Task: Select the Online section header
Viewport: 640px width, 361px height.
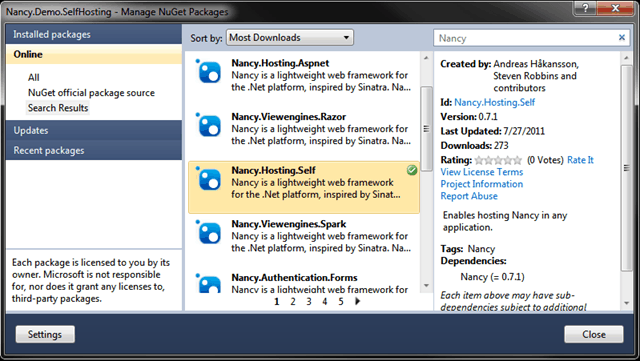Action: pyautogui.click(x=94, y=54)
